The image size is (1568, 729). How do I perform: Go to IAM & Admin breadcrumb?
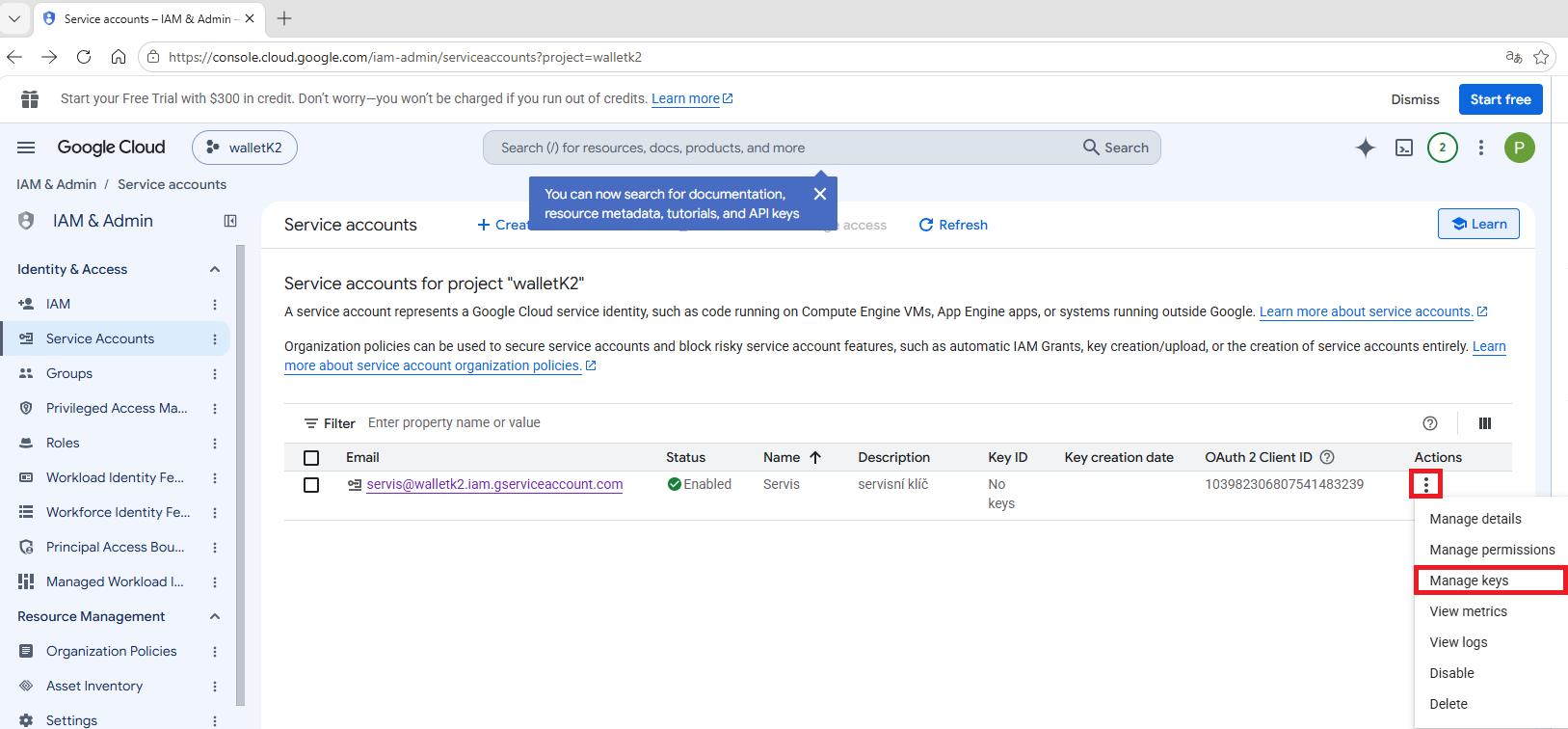pos(57,184)
